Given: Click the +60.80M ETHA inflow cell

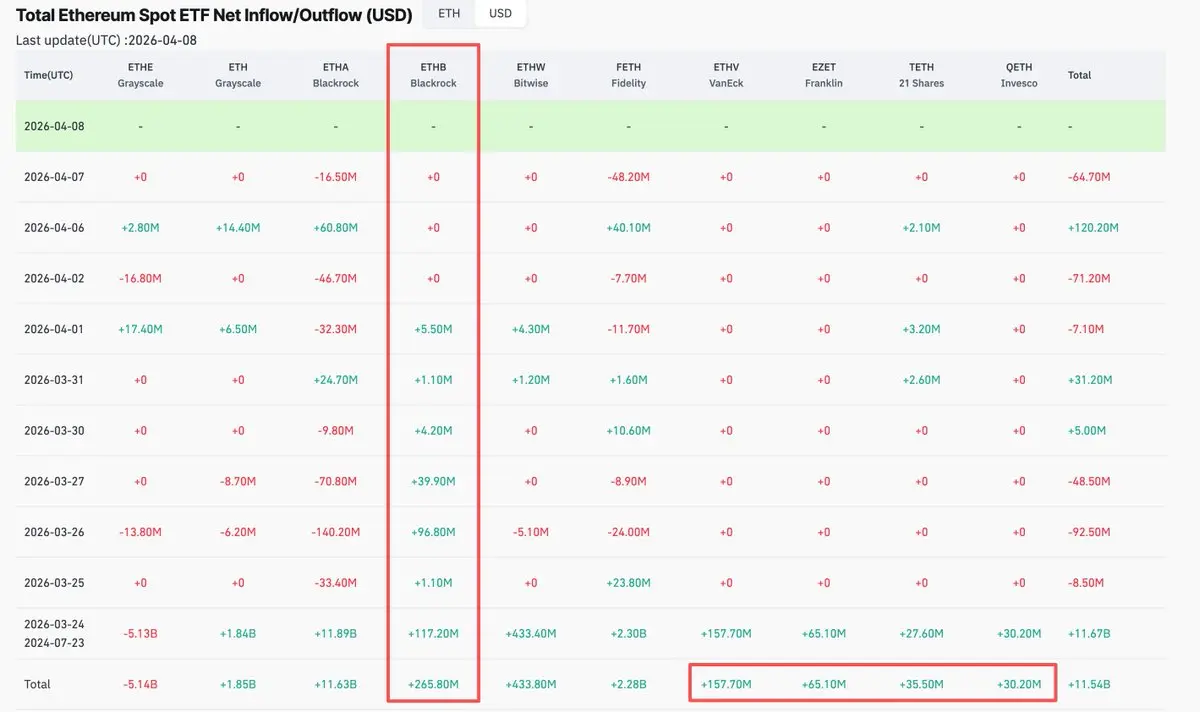Looking at the screenshot, I should pyautogui.click(x=335, y=228).
